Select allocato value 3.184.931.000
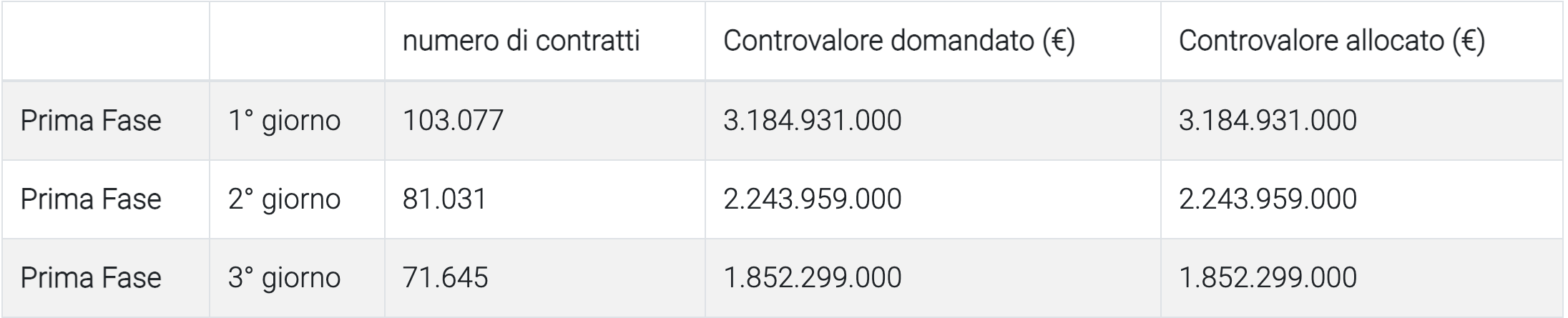This screenshot has width=1568, height=318. click(x=1268, y=120)
